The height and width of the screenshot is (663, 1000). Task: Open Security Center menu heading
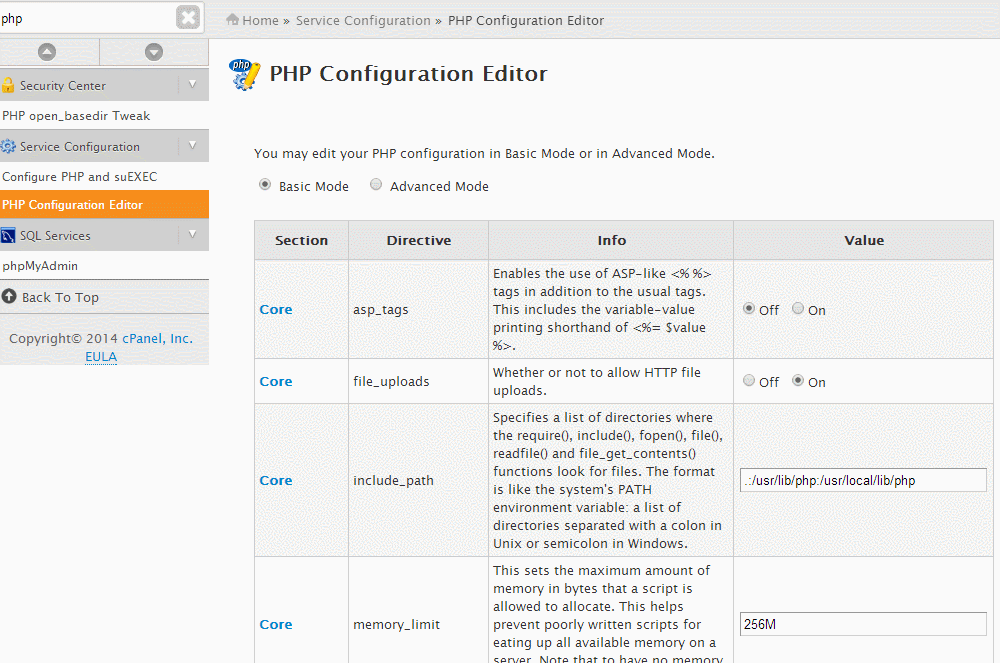coord(62,85)
